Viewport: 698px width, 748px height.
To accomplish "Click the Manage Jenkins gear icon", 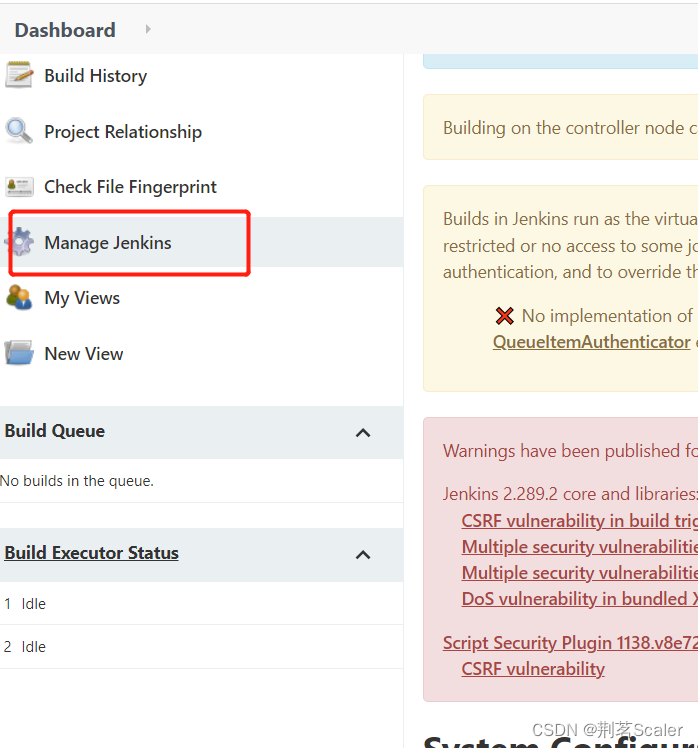I will coord(19,242).
